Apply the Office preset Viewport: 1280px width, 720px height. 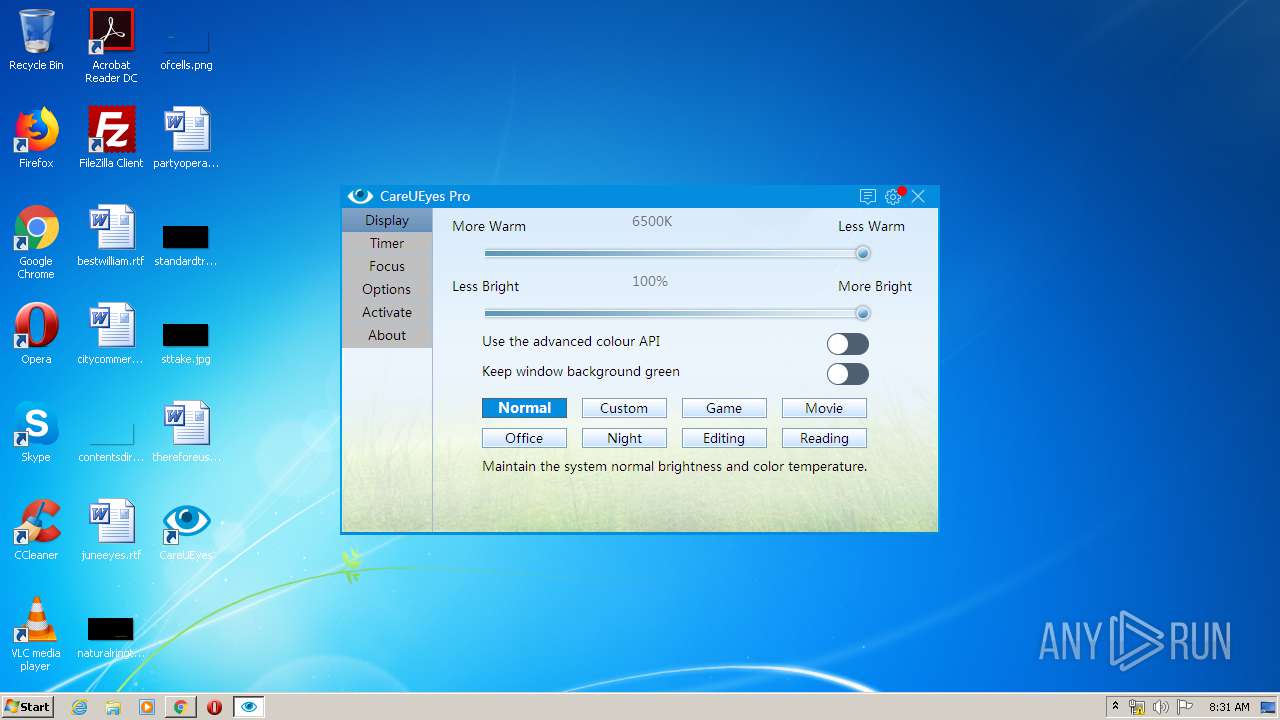524,438
